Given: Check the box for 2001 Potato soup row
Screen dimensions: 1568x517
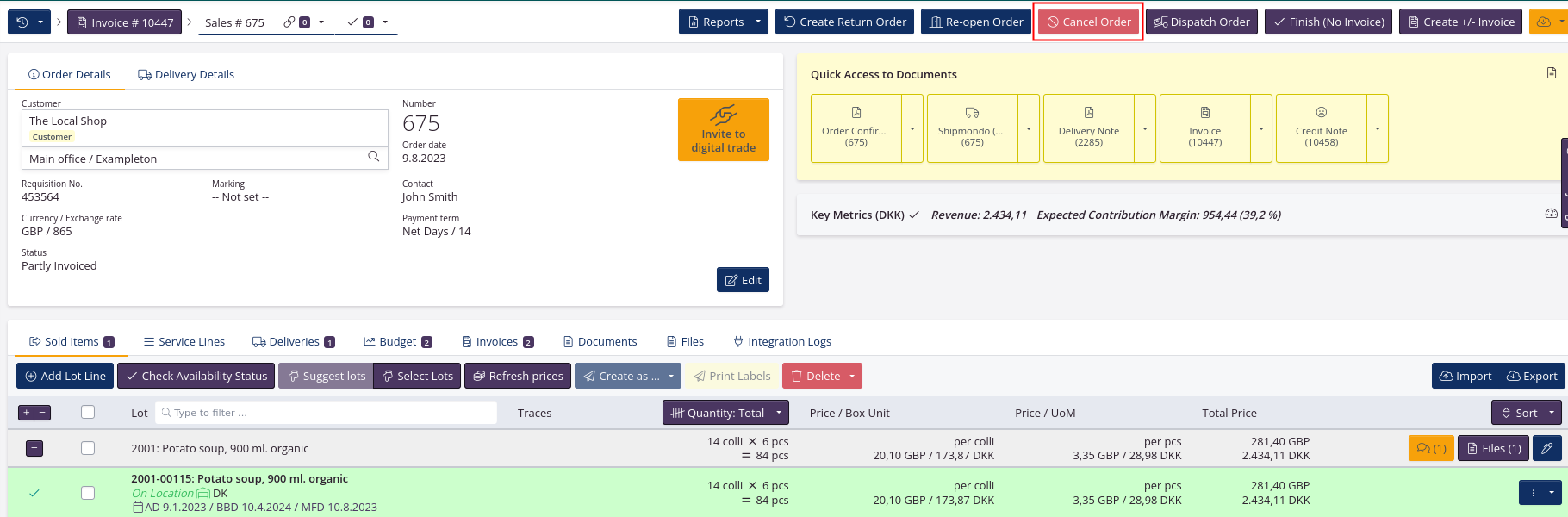Looking at the screenshot, I should point(88,448).
